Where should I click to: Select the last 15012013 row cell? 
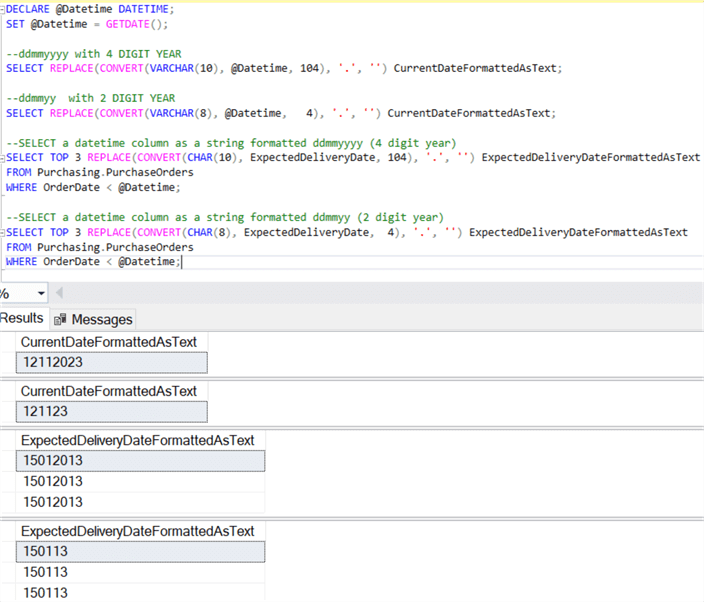[x=140, y=502]
